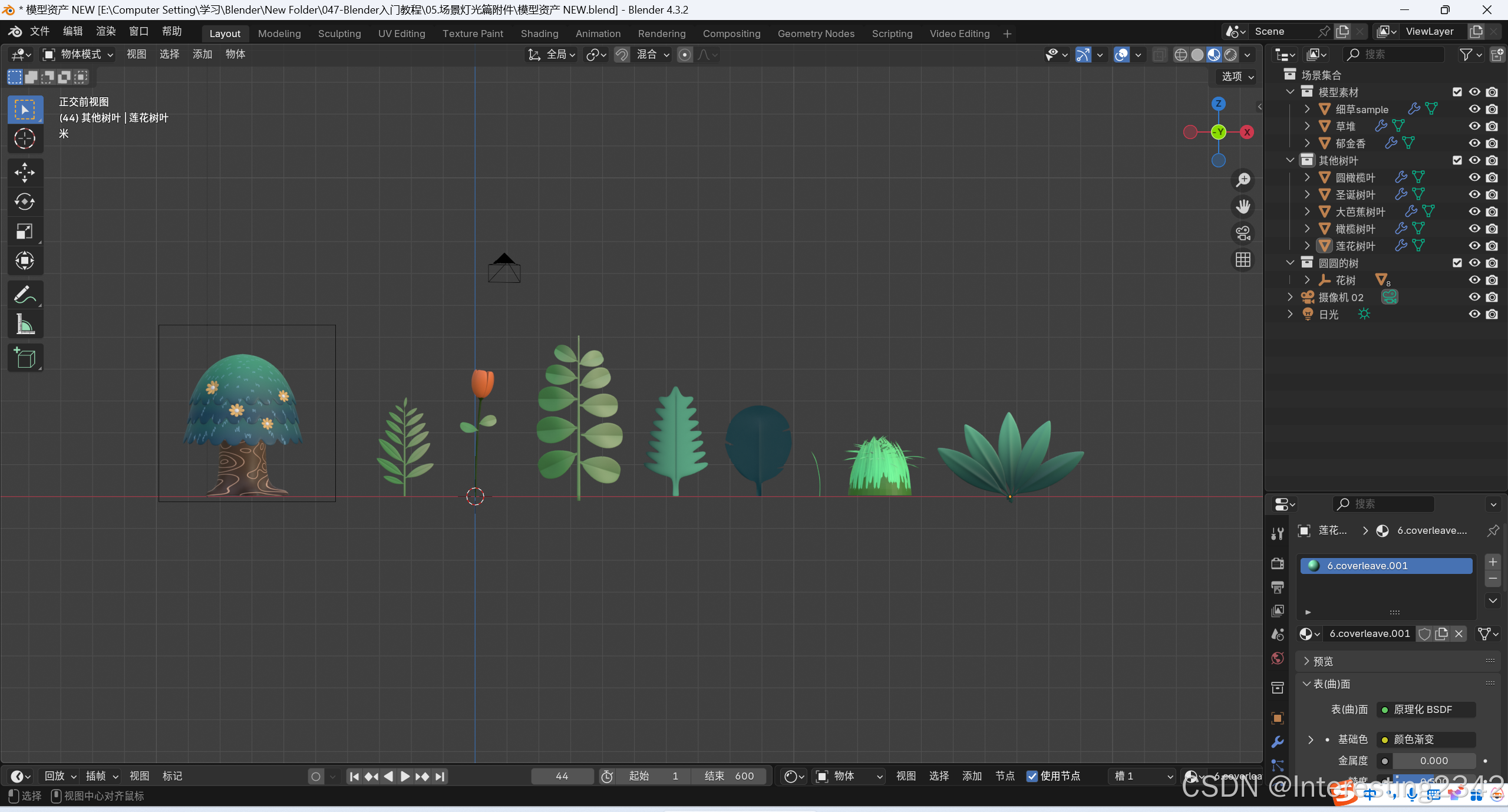The width and height of the screenshot is (1508, 812).
Task: Choose the Scale tool
Action: 25,231
